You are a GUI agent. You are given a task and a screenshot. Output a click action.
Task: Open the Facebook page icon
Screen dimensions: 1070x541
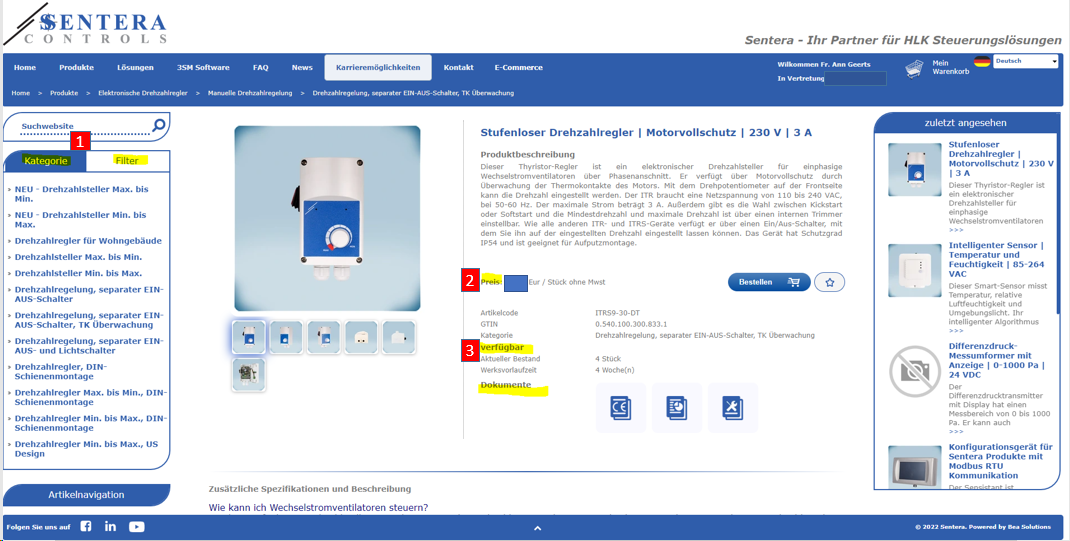pos(86,526)
